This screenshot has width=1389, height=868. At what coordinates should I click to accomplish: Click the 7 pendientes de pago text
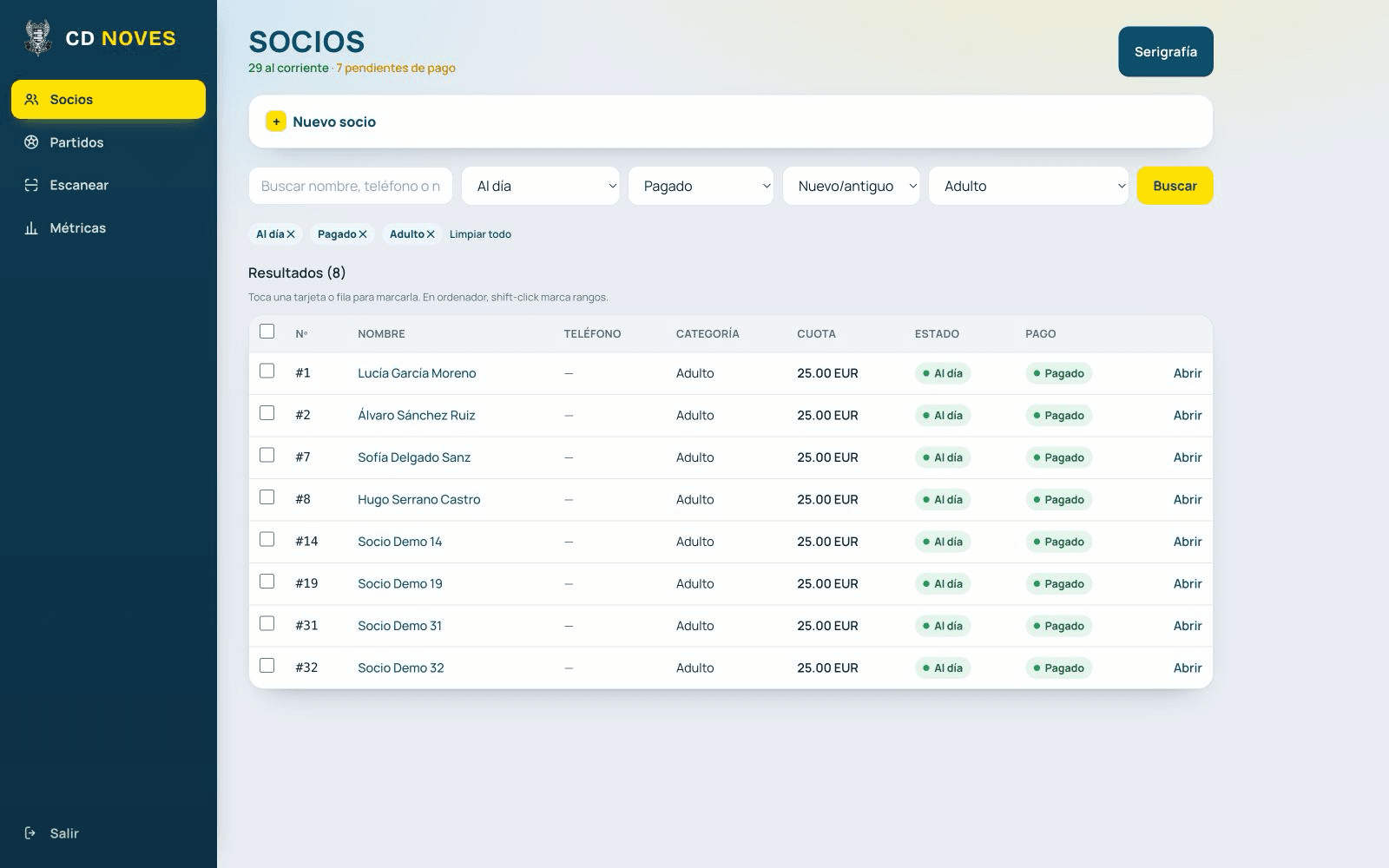pos(396,68)
